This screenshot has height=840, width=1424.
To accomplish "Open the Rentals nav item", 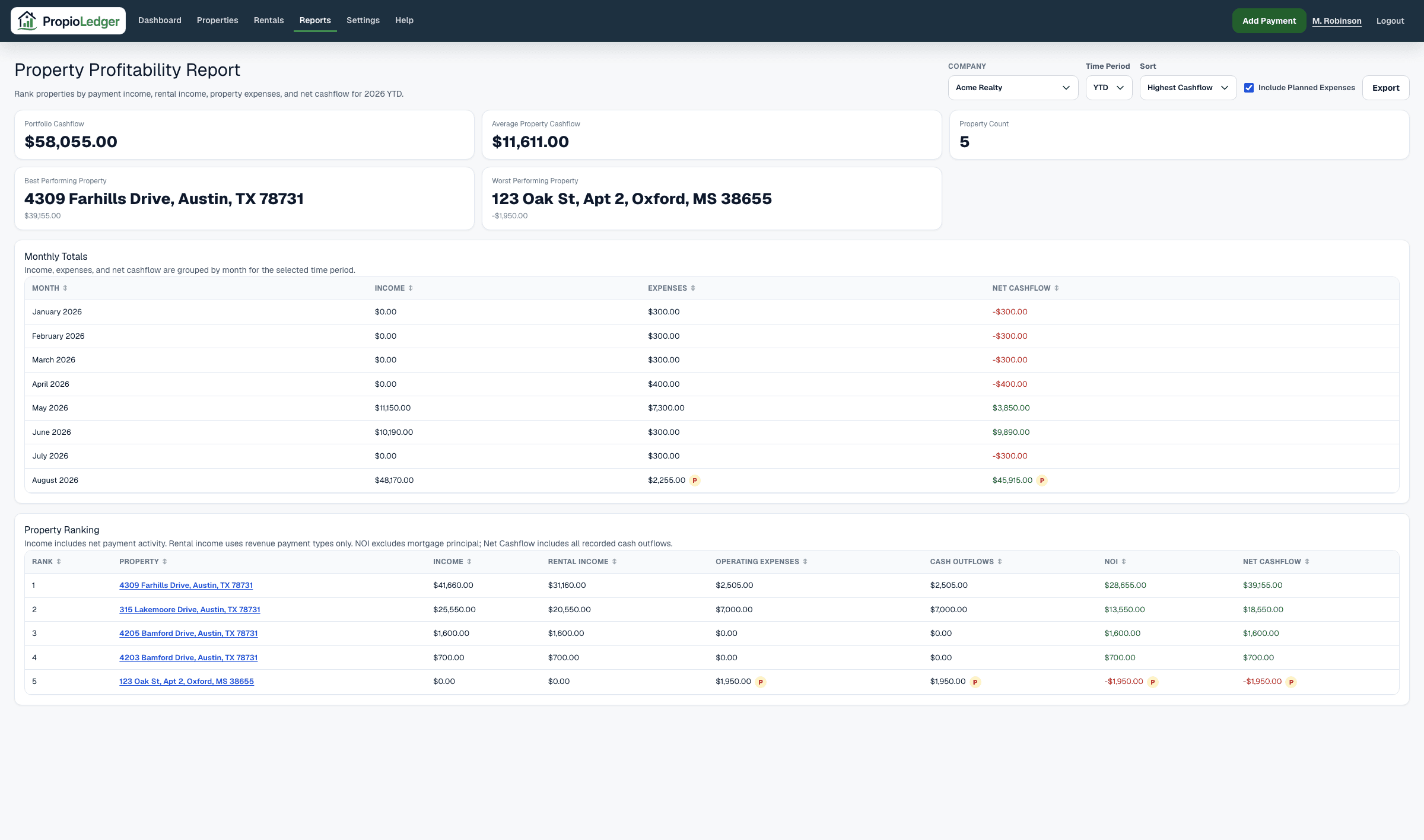I will 269,20.
